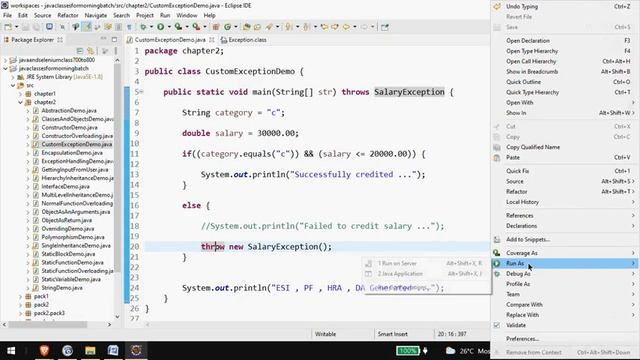This screenshot has height=360, width=640.
Task: Toggle the highlighted toolbar button next to Save All
Action: point(87,27)
